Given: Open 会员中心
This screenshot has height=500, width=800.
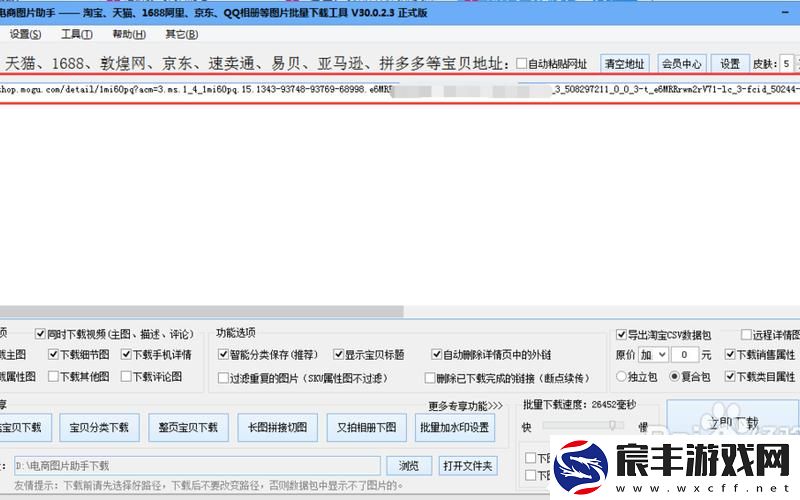Looking at the screenshot, I should click(x=682, y=64).
